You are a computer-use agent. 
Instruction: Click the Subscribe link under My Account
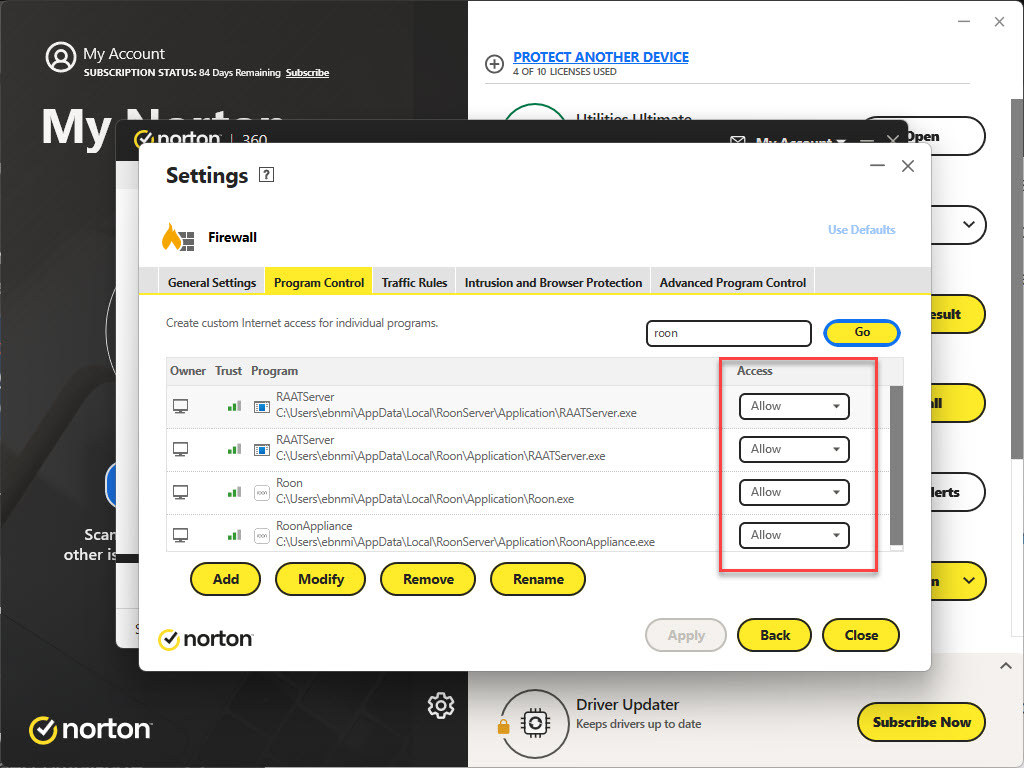coord(307,72)
